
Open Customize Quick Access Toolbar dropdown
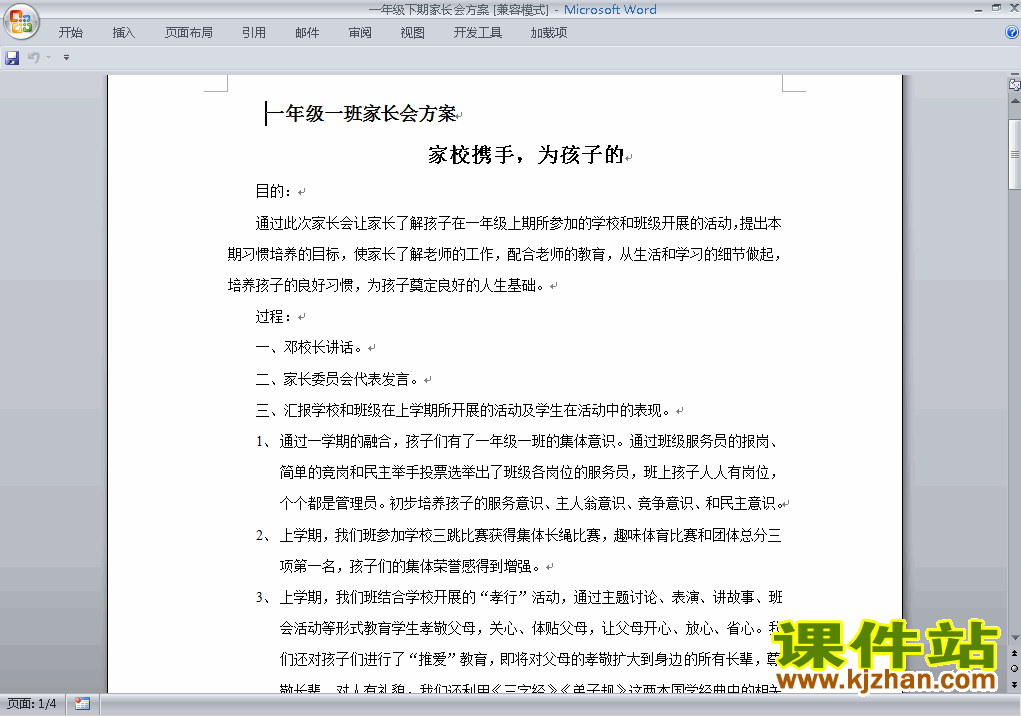coord(66,58)
